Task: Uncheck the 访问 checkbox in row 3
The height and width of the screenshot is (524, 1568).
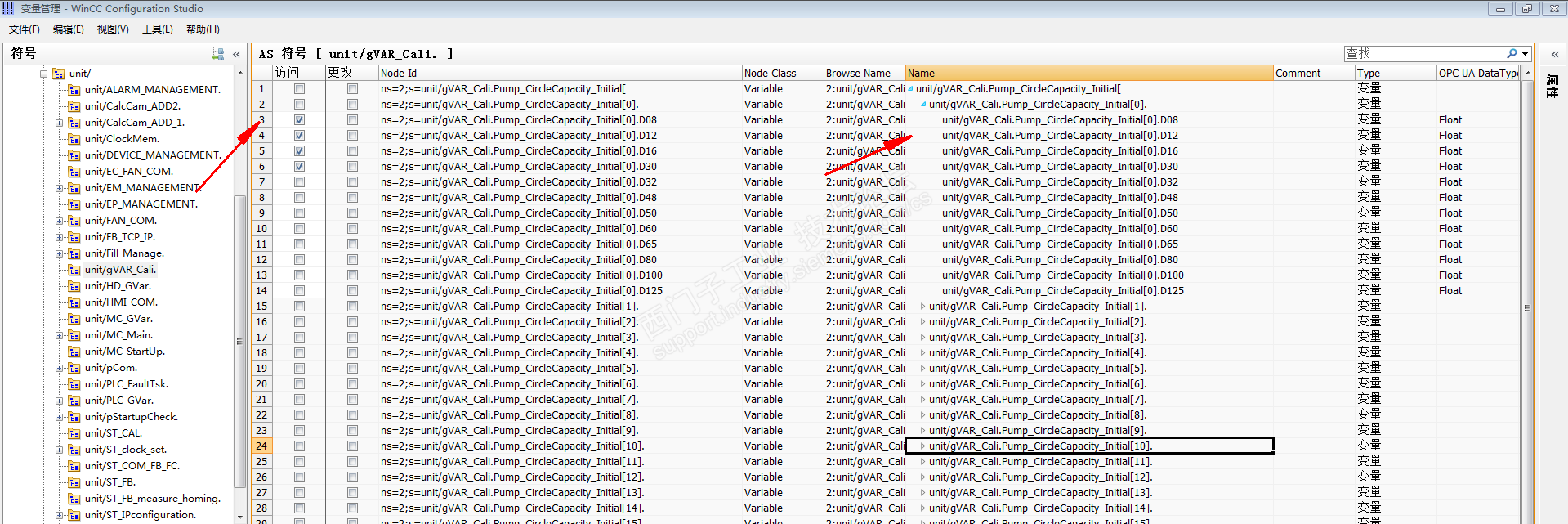Action: [x=299, y=120]
